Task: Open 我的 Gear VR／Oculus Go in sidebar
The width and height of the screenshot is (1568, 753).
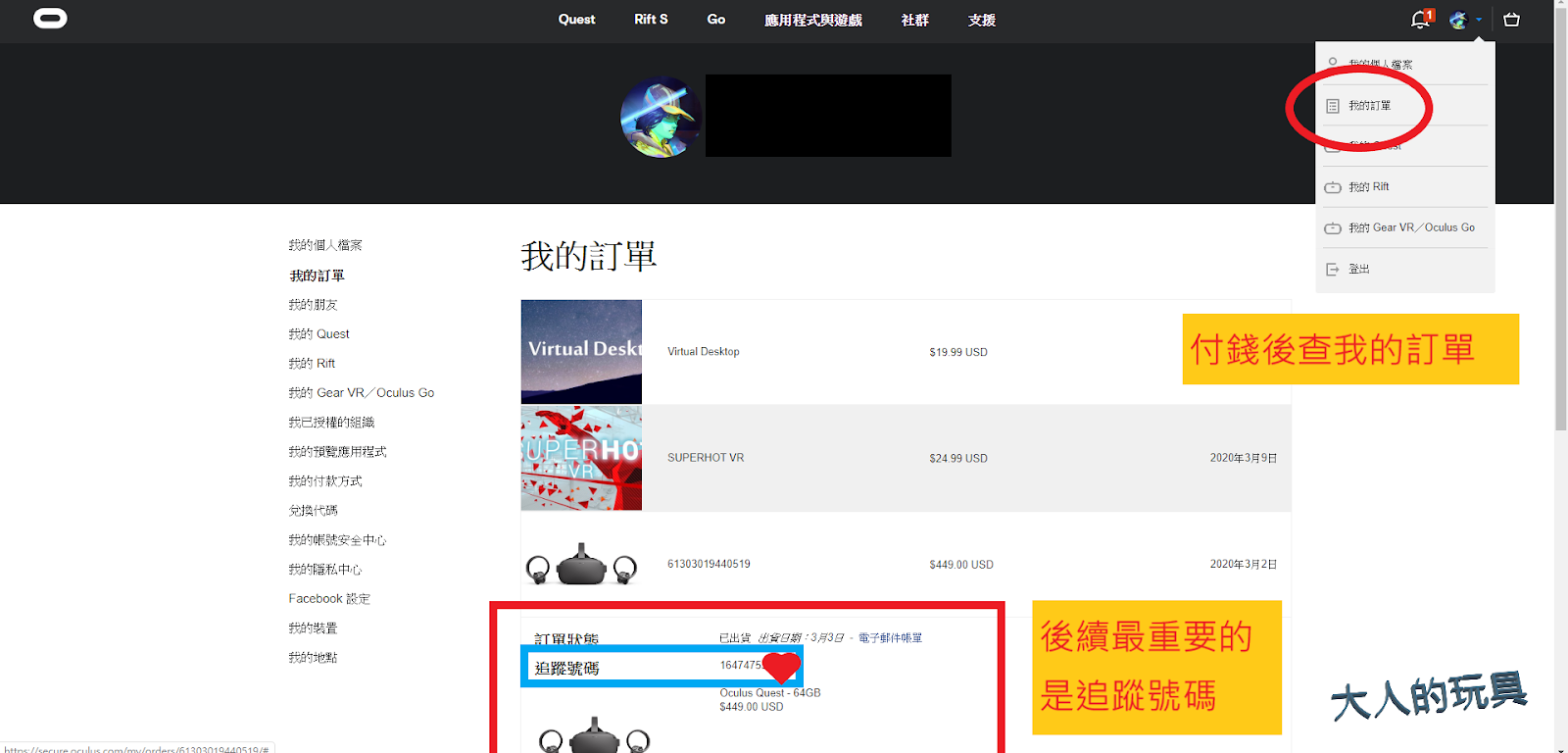Action: [x=361, y=393]
